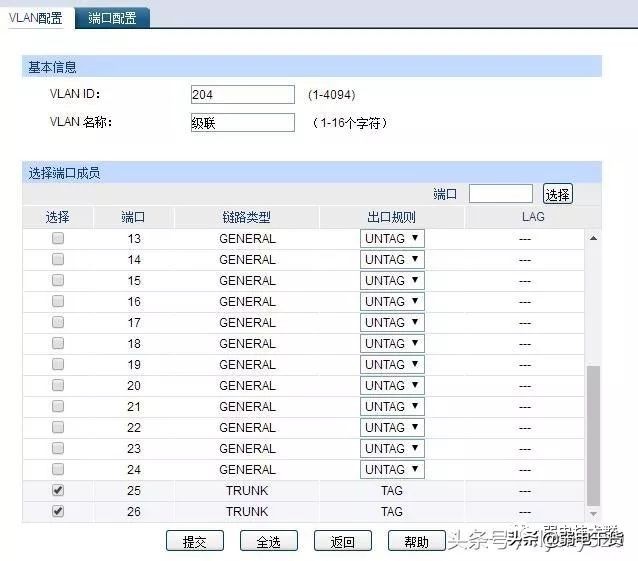The height and width of the screenshot is (561, 638).
Task: Open egress rule dropdown for port 18
Action: point(392,343)
